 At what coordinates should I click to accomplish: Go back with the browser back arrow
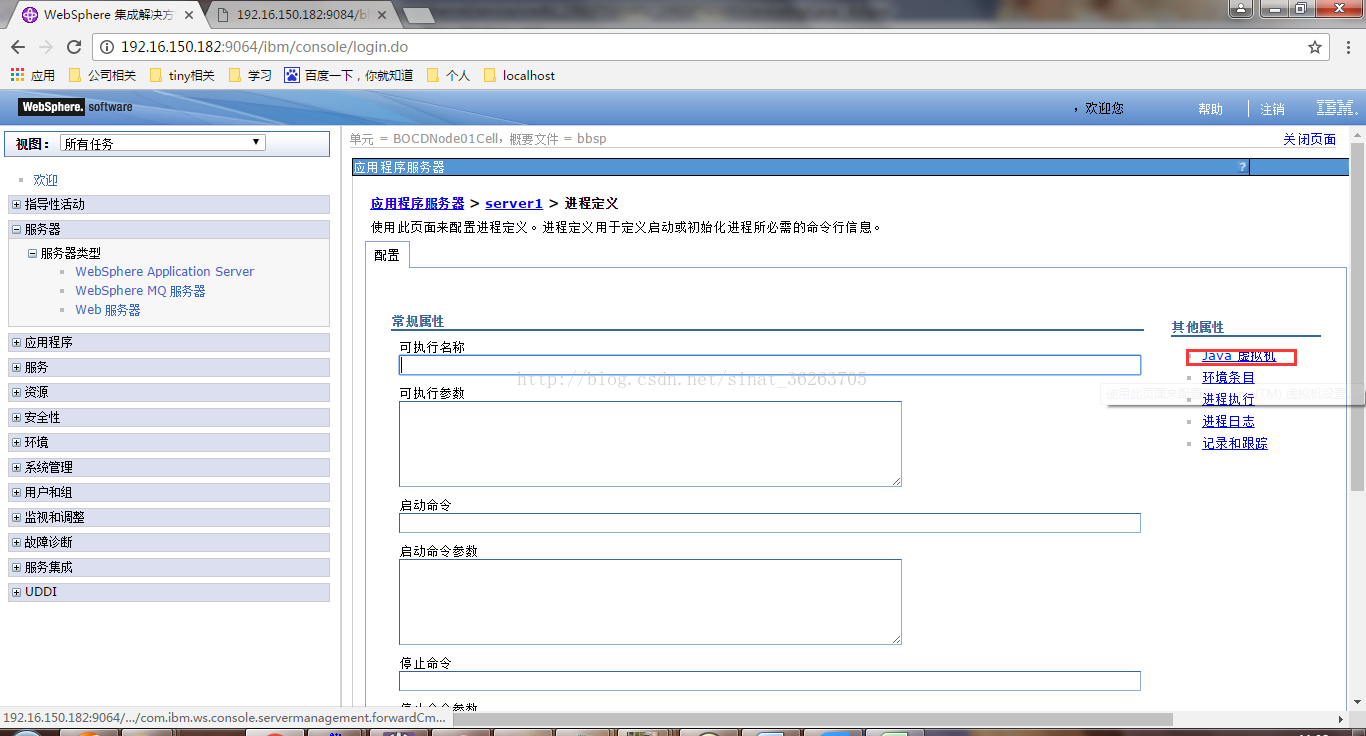(18, 47)
